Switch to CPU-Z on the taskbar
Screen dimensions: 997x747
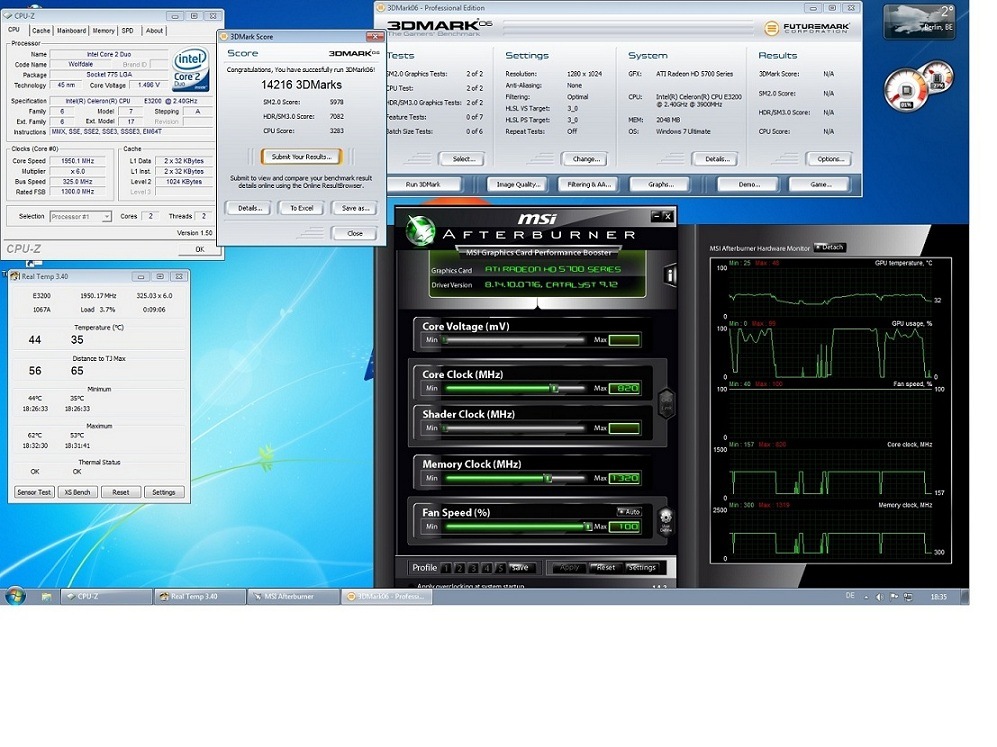pos(106,596)
